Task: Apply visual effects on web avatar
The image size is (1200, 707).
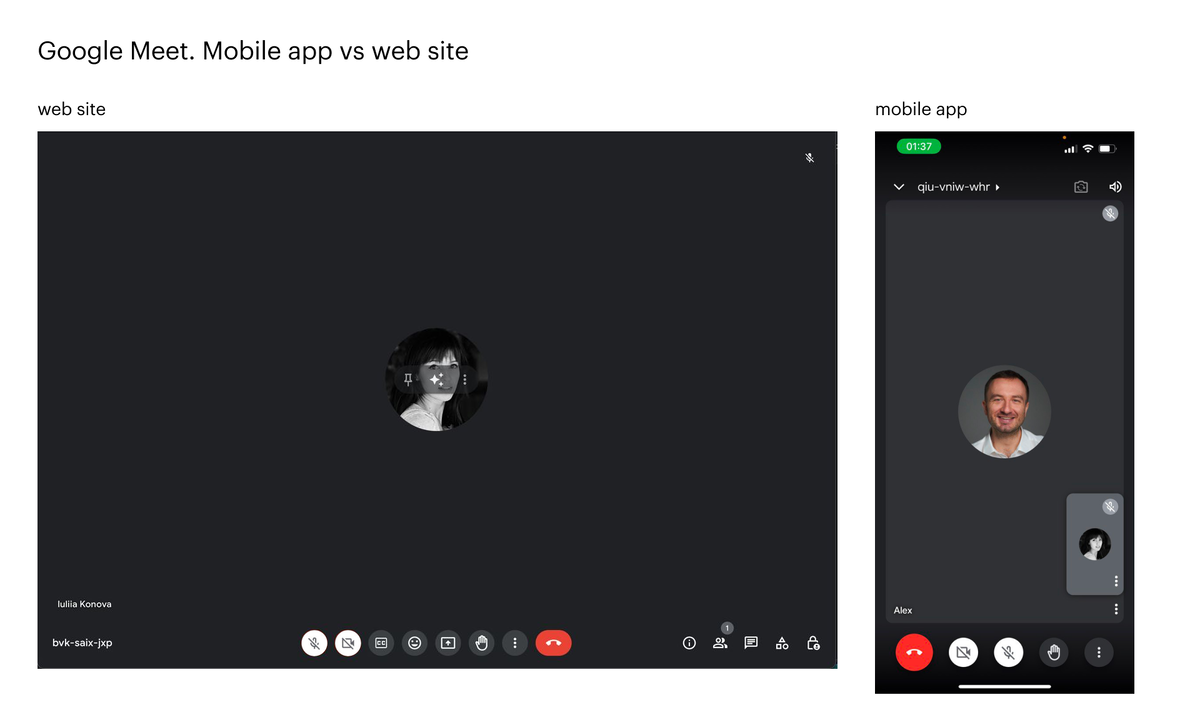Action: pyautogui.click(x=436, y=380)
